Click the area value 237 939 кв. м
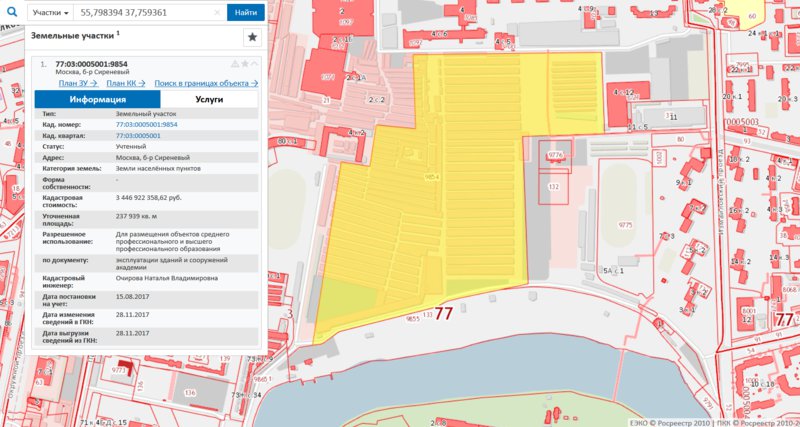 138,216
